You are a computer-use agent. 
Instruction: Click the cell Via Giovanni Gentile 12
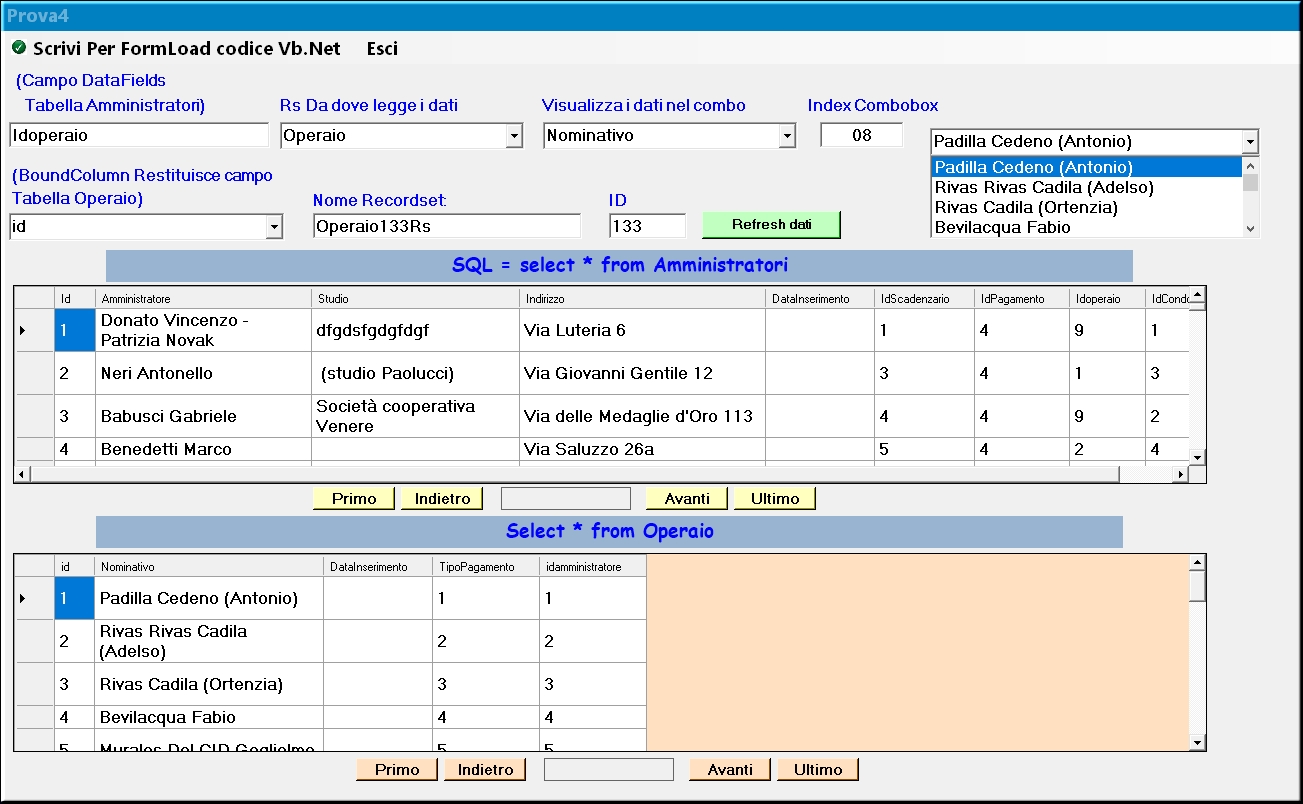(642, 373)
